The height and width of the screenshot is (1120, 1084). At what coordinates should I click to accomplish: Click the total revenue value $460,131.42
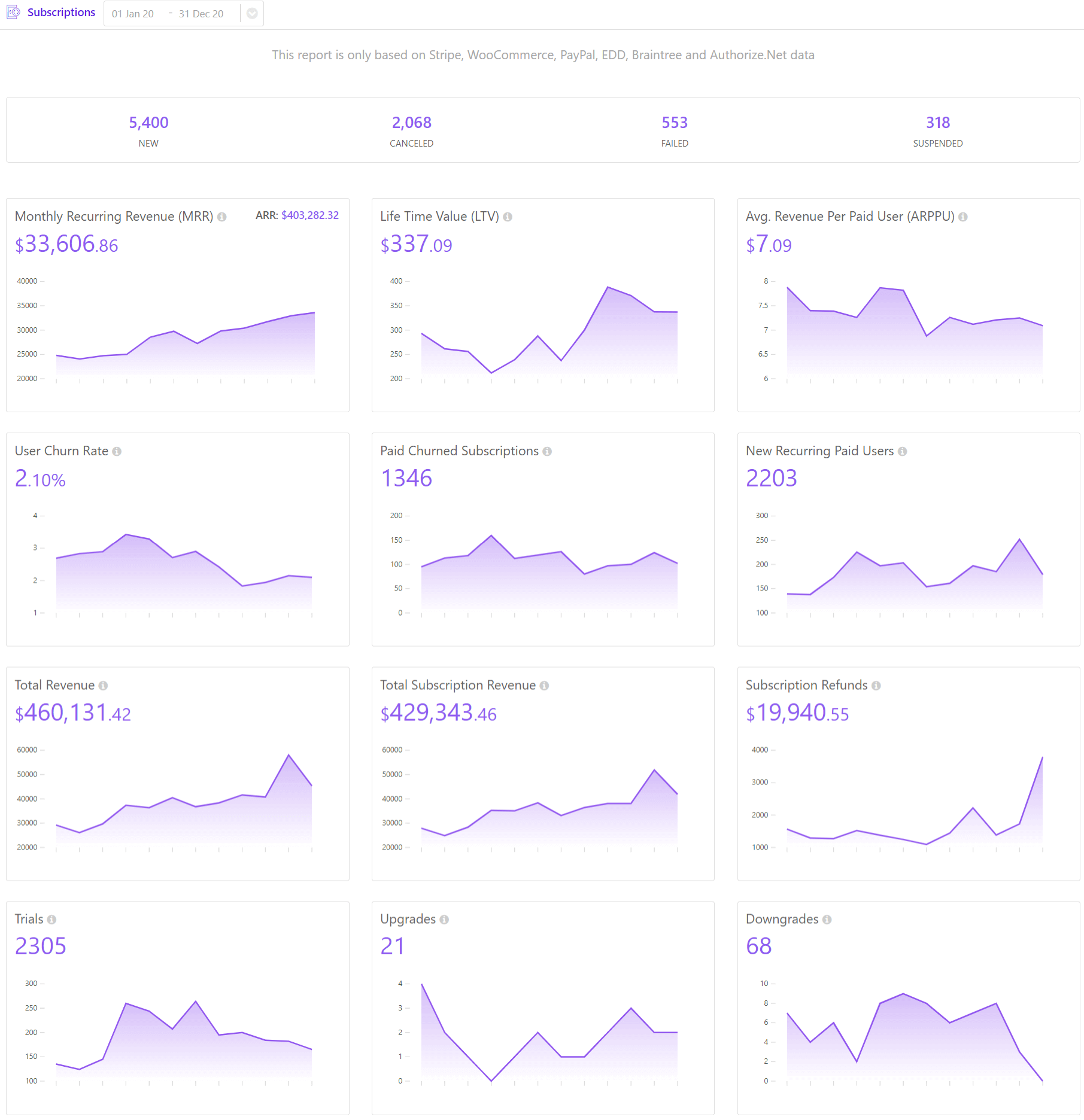click(73, 713)
